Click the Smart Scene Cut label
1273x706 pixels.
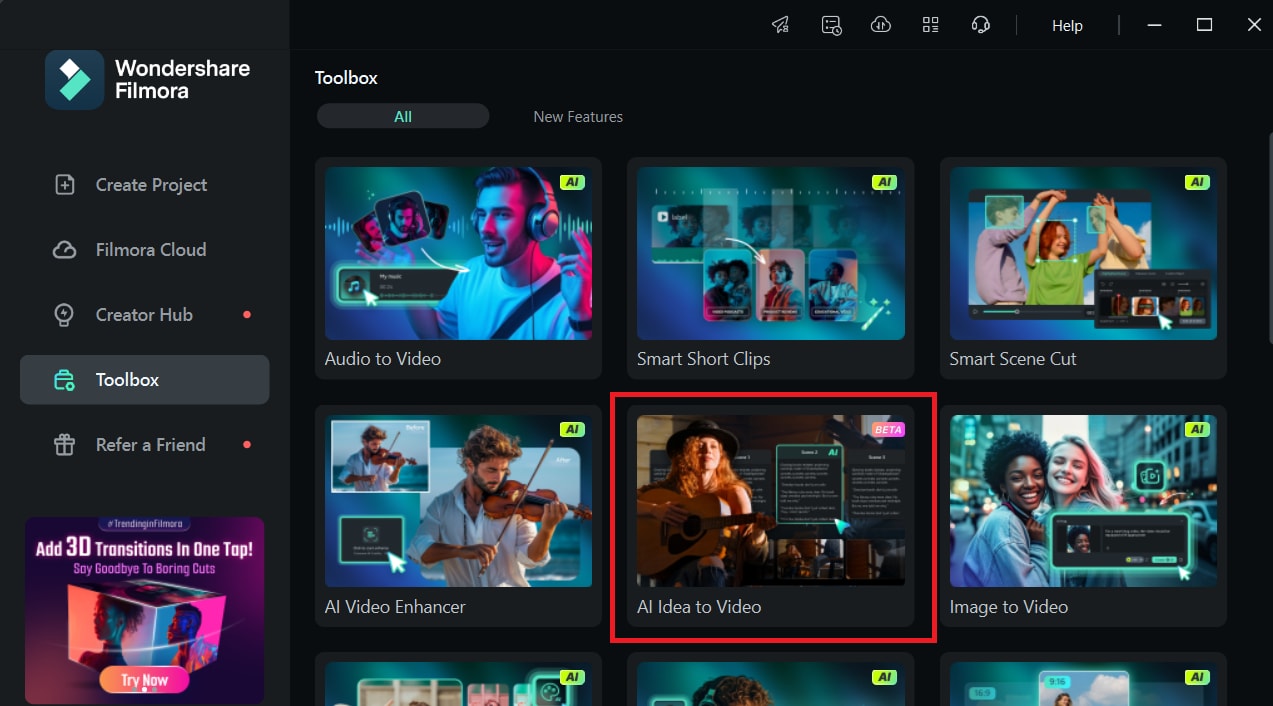1013,358
